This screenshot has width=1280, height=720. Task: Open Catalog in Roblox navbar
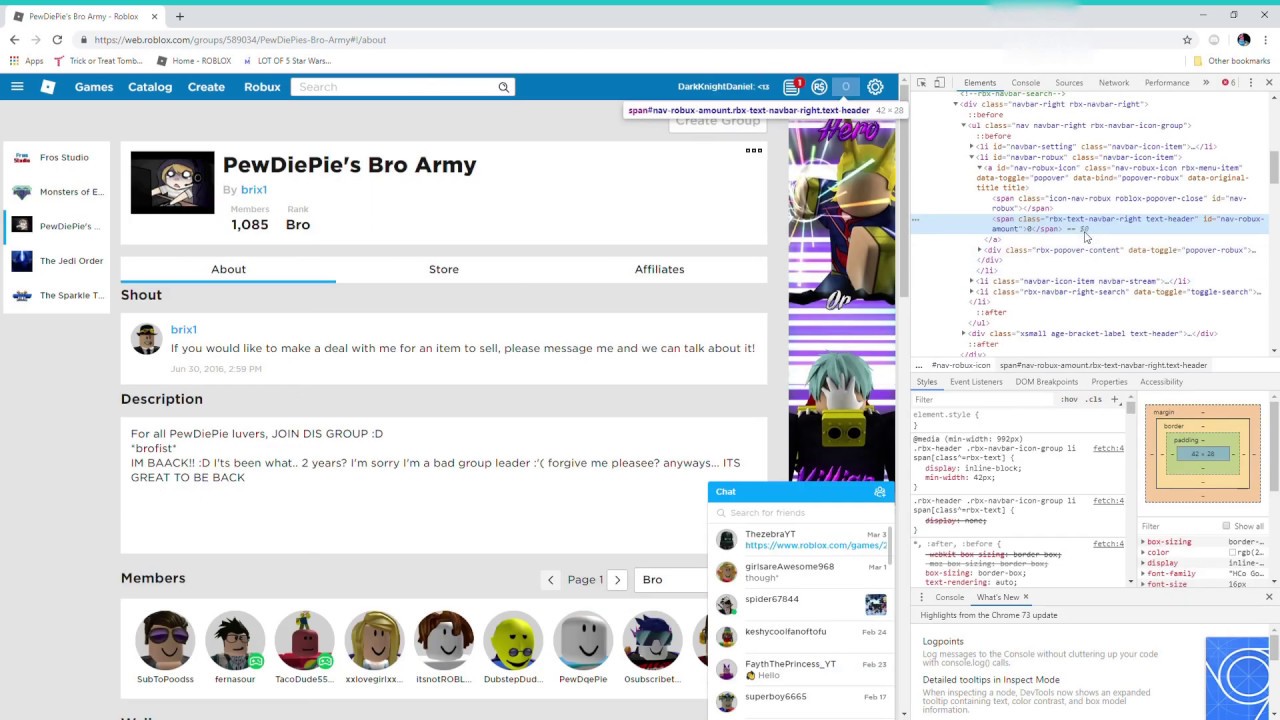[150, 87]
